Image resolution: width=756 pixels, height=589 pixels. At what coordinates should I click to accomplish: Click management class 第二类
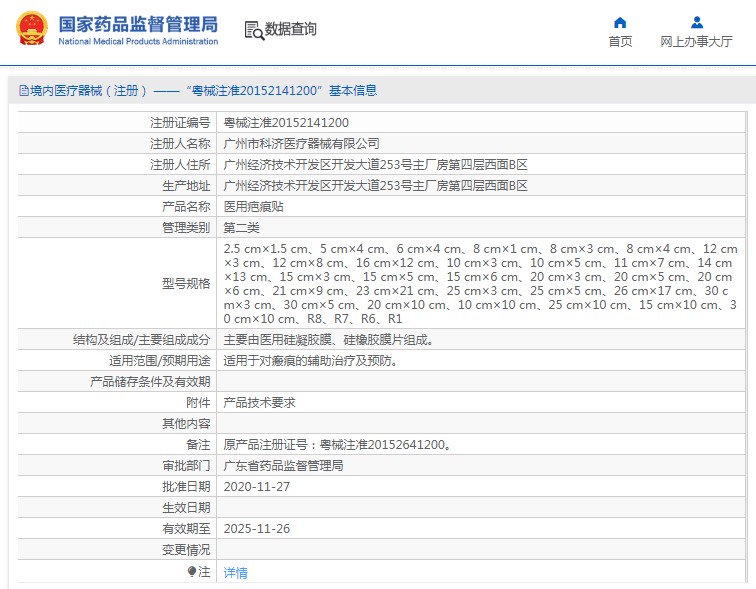pyautogui.click(x=242, y=228)
